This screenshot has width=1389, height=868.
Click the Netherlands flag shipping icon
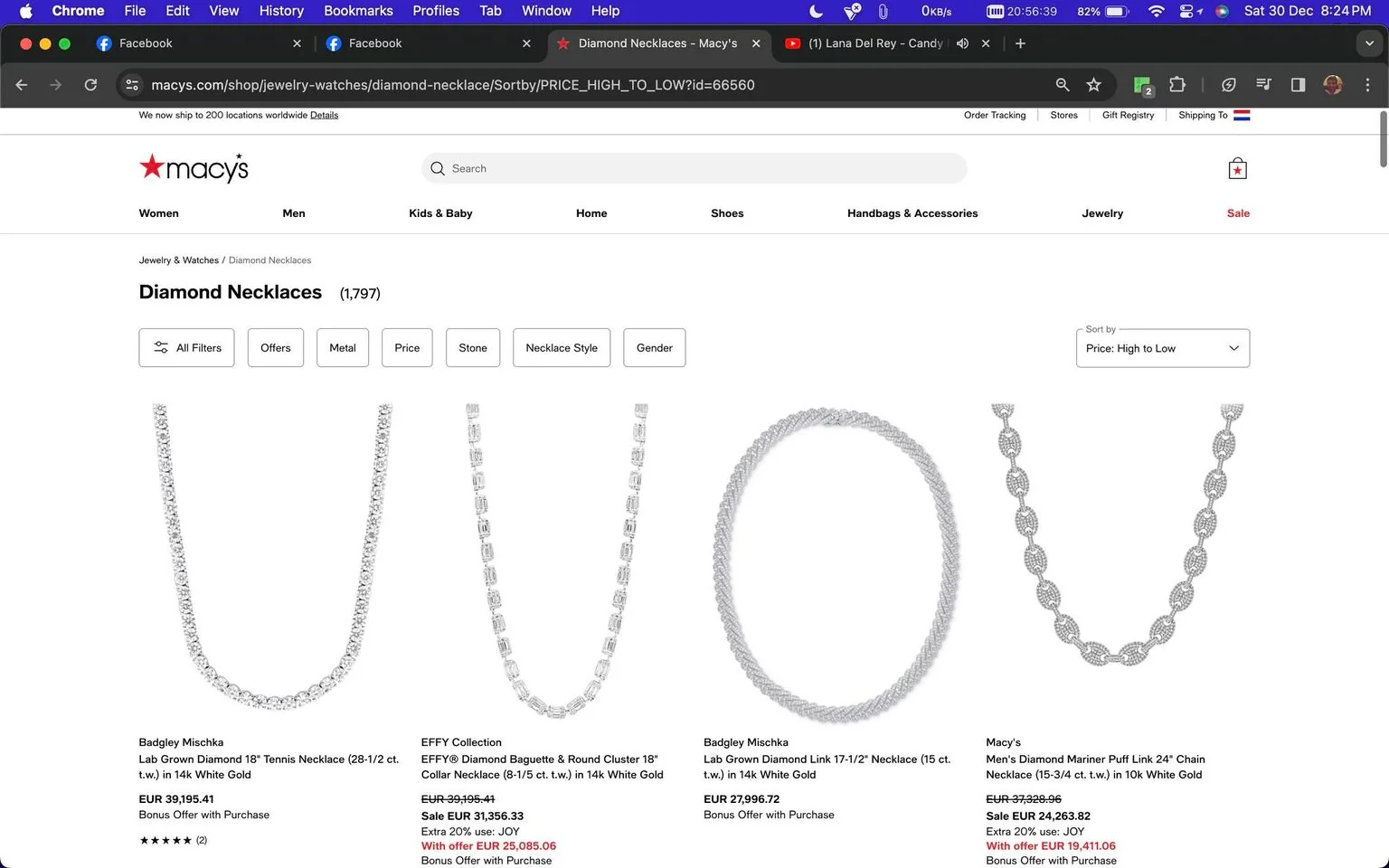pyautogui.click(x=1242, y=115)
